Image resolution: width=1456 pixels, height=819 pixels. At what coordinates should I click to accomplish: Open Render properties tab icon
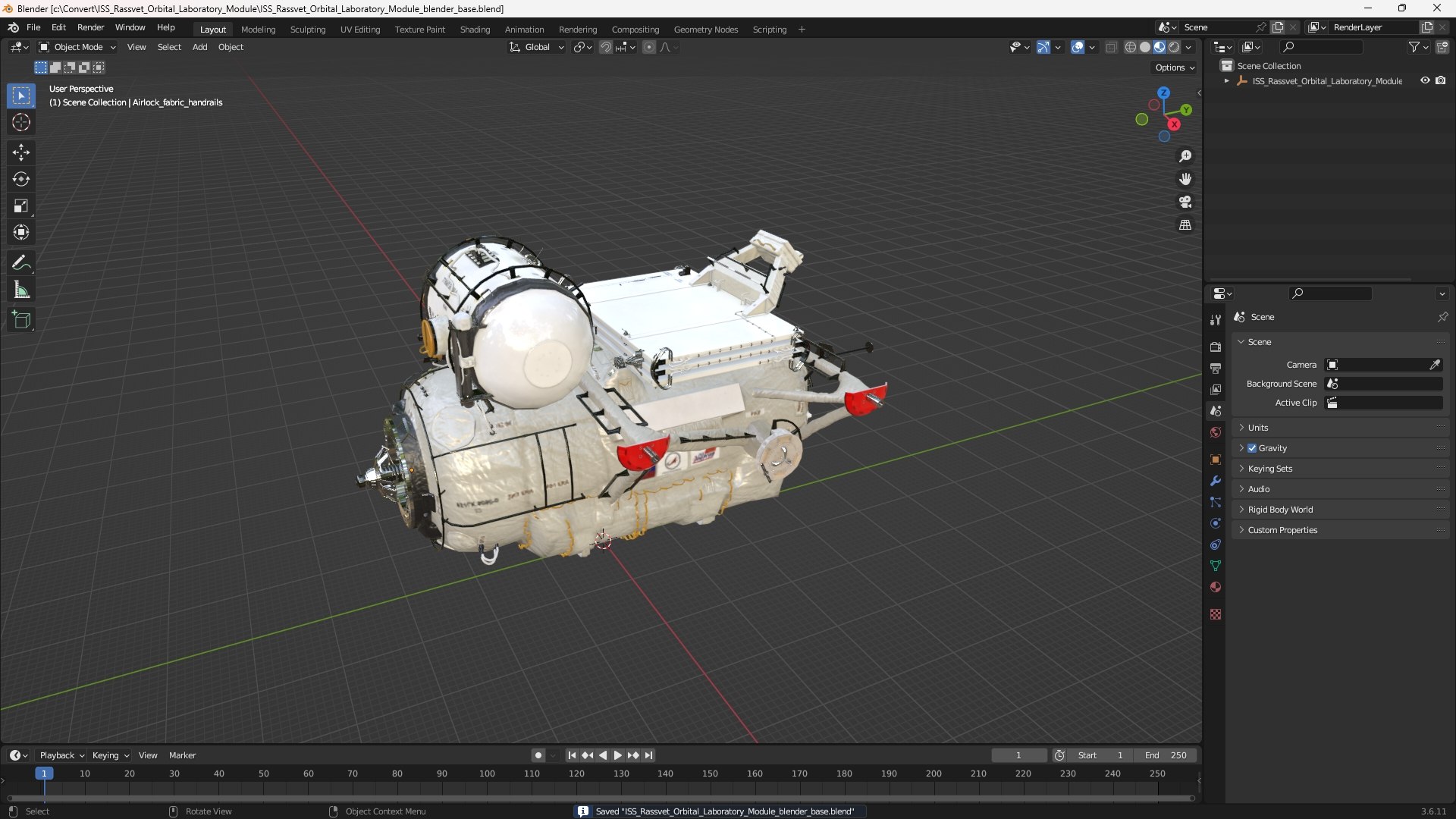click(x=1216, y=347)
